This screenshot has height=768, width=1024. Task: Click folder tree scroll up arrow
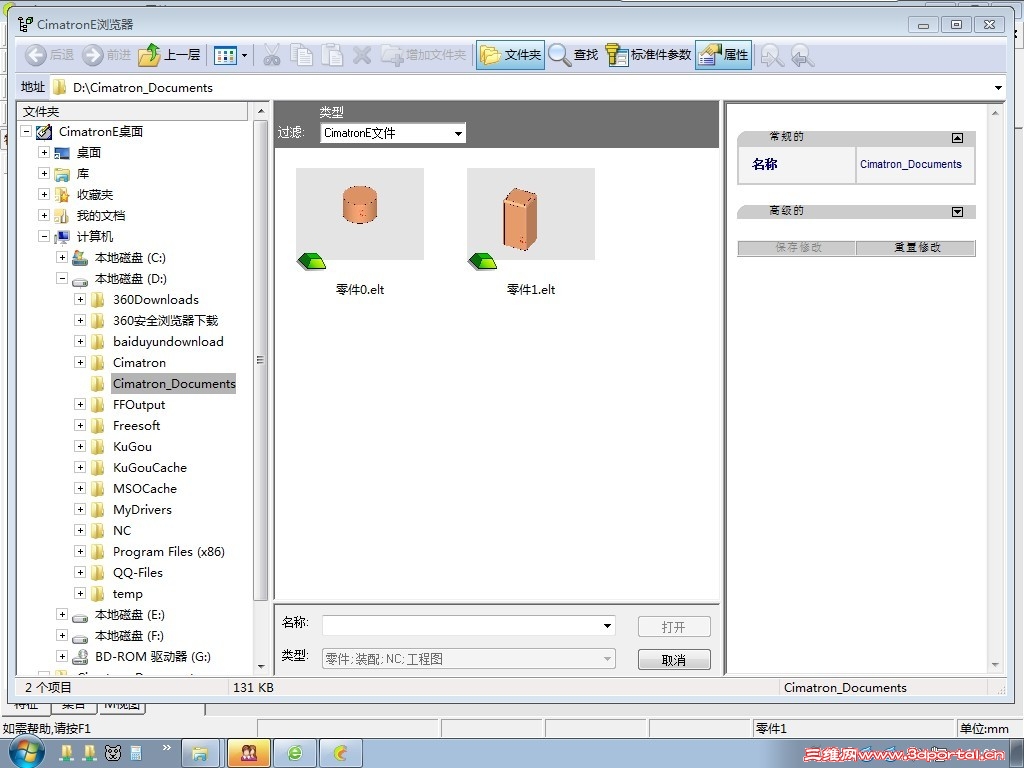[x=261, y=111]
